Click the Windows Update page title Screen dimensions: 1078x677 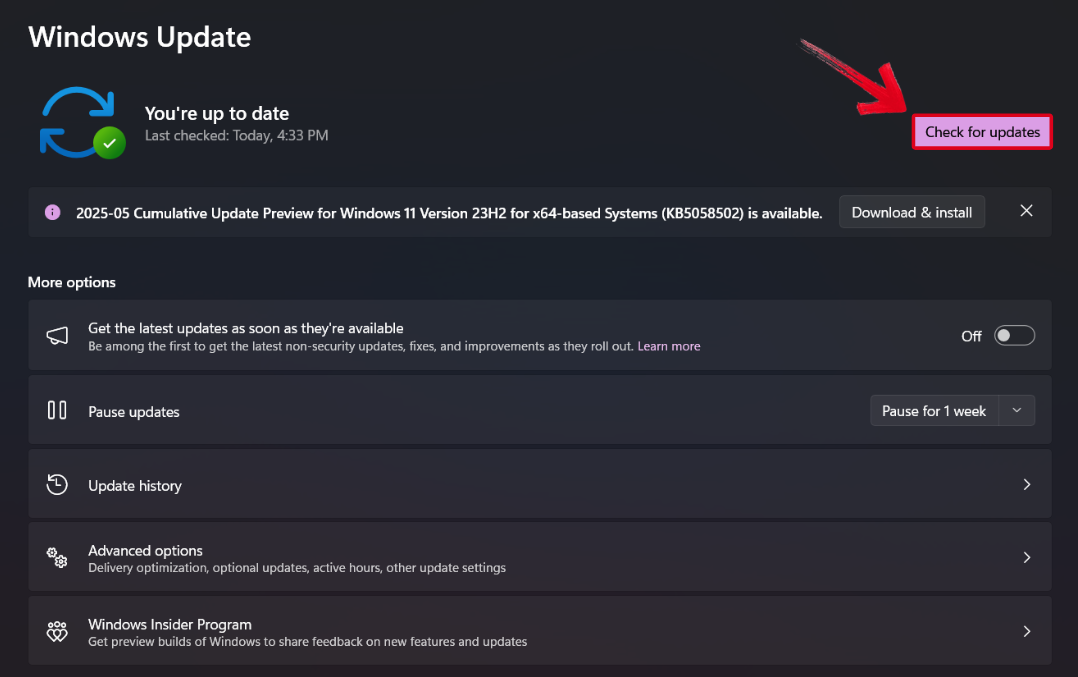coord(140,37)
